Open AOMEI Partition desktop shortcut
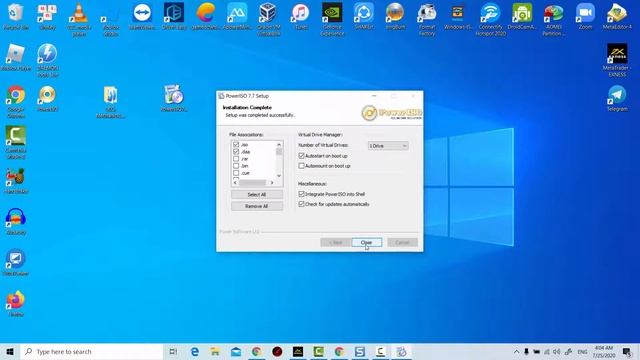Image resolution: width=640 pixels, height=360 pixels. click(553, 19)
